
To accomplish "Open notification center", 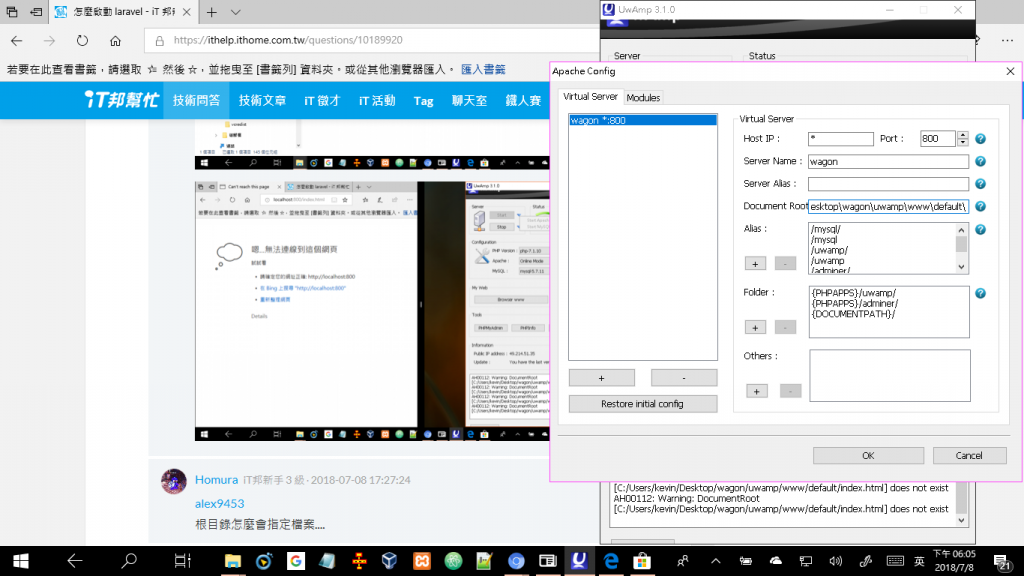I will 1002,562.
